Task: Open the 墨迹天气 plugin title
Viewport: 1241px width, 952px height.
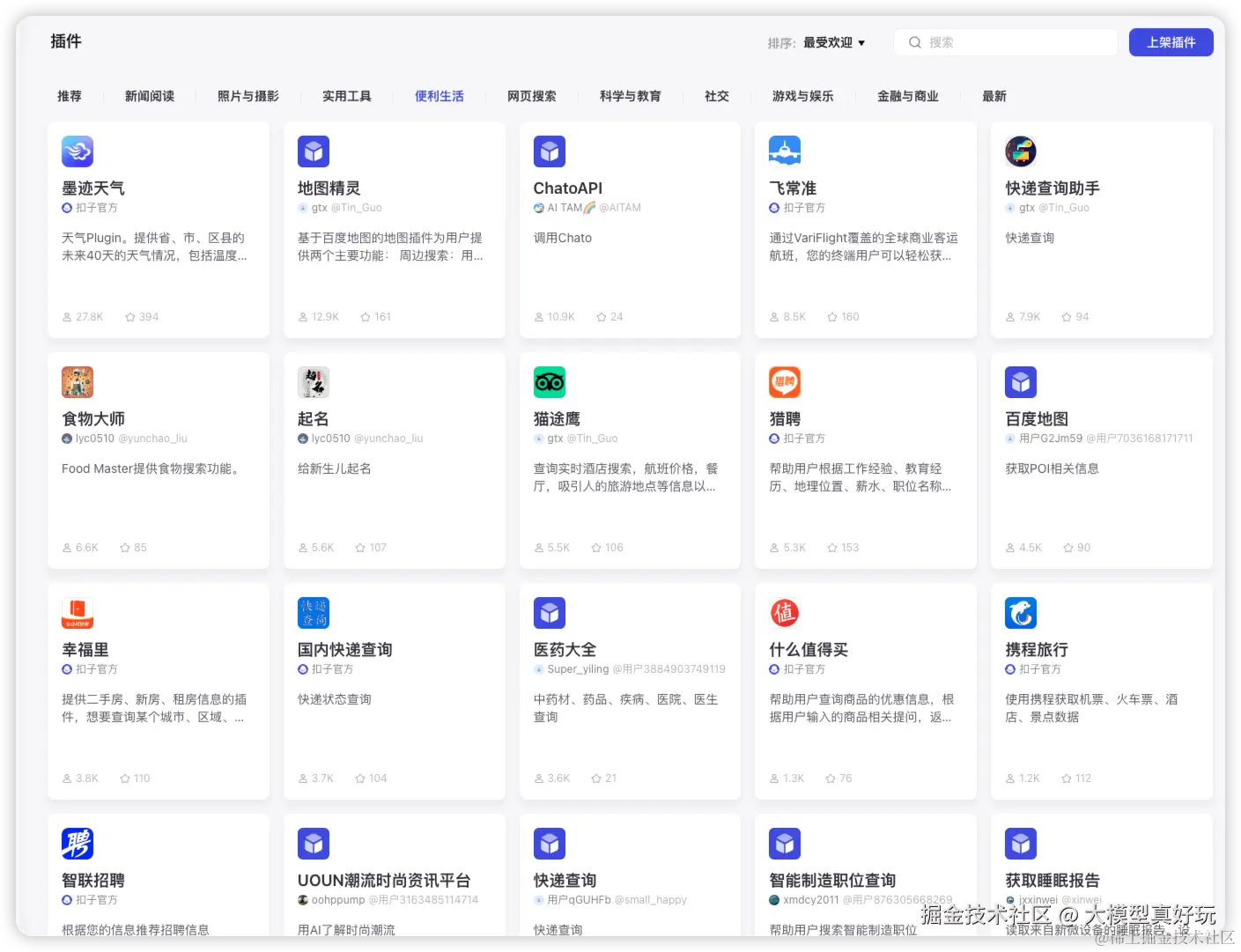Action: (x=93, y=188)
